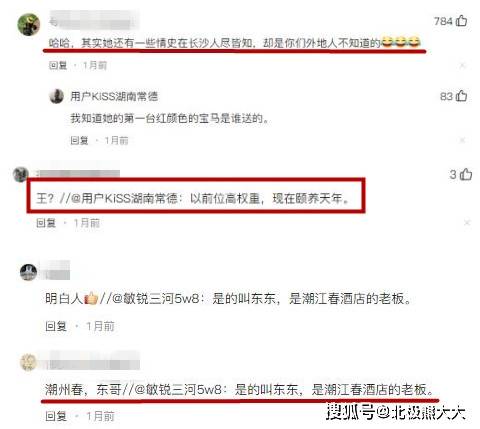Reply to the 王? comment

pos(46,223)
